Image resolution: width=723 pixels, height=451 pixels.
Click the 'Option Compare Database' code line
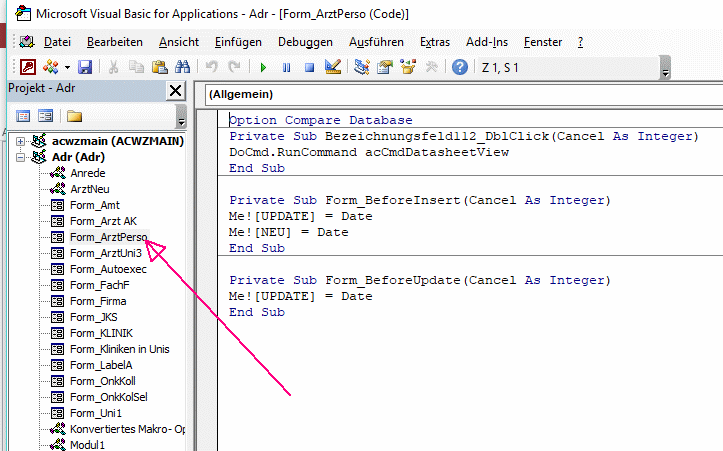tap(321, 120)
